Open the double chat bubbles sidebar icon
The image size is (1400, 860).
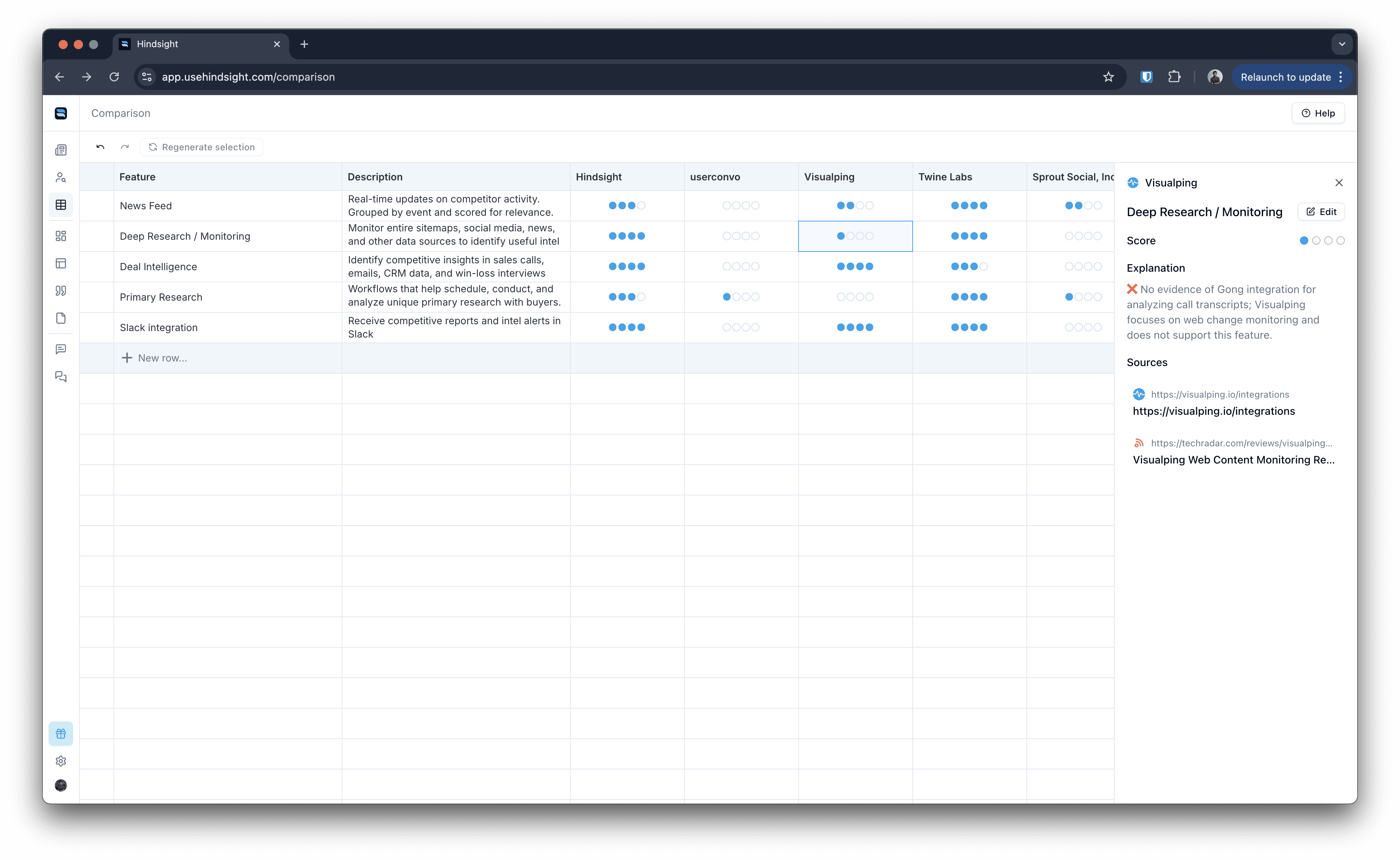[x=61, y=376]
